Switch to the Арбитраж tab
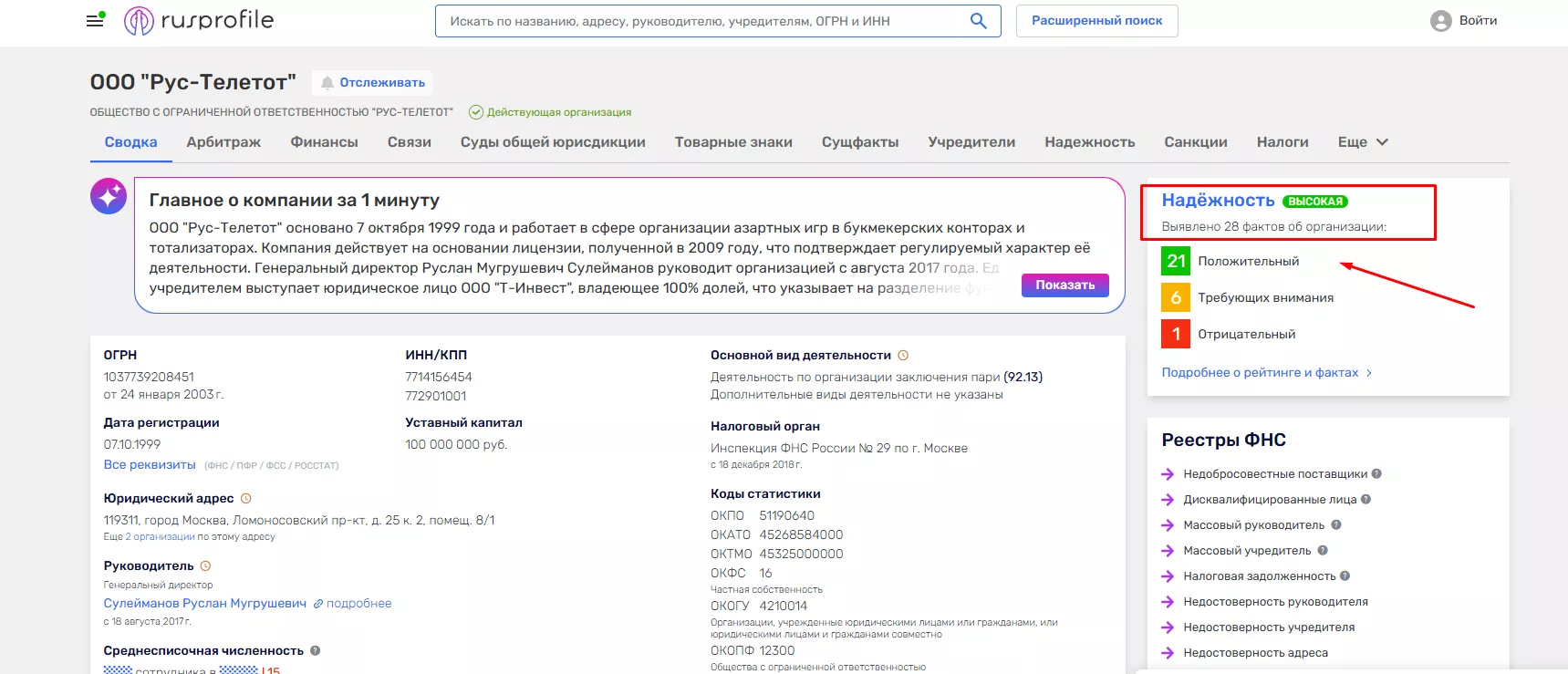 coord(223,142)
